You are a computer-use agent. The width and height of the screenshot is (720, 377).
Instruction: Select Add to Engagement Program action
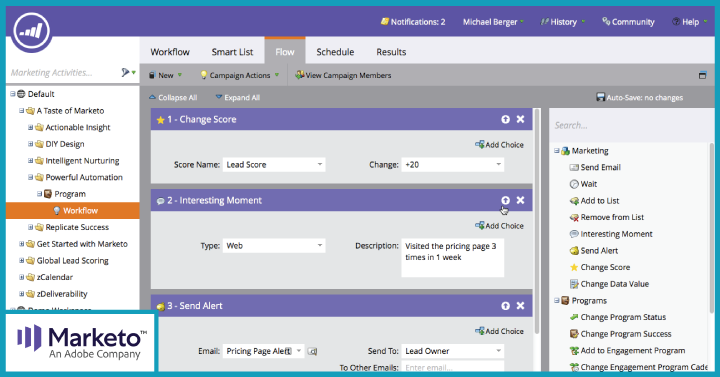coord(627,351)
